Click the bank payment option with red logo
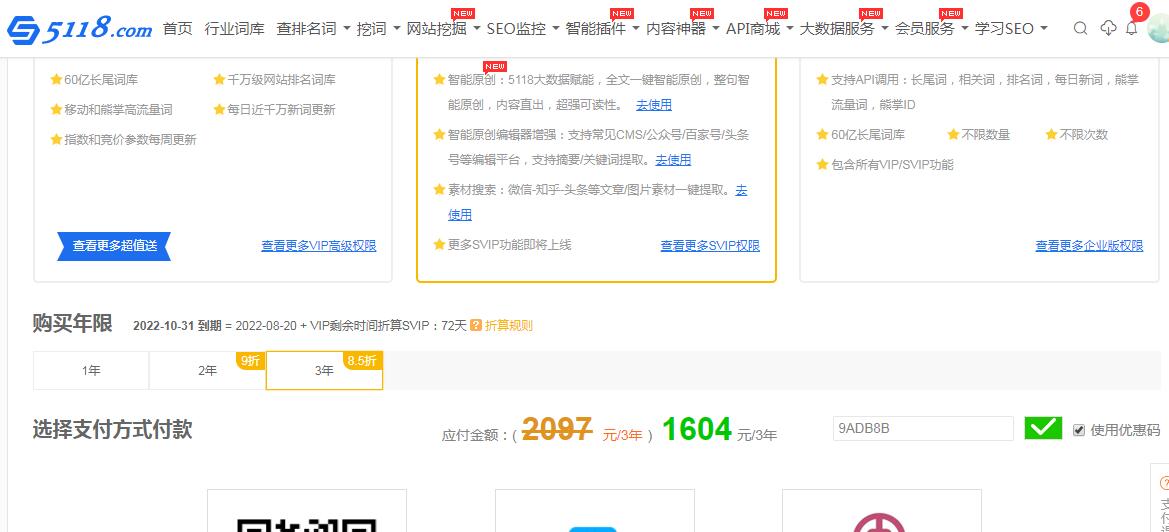1169x532 pixels. 881,510
